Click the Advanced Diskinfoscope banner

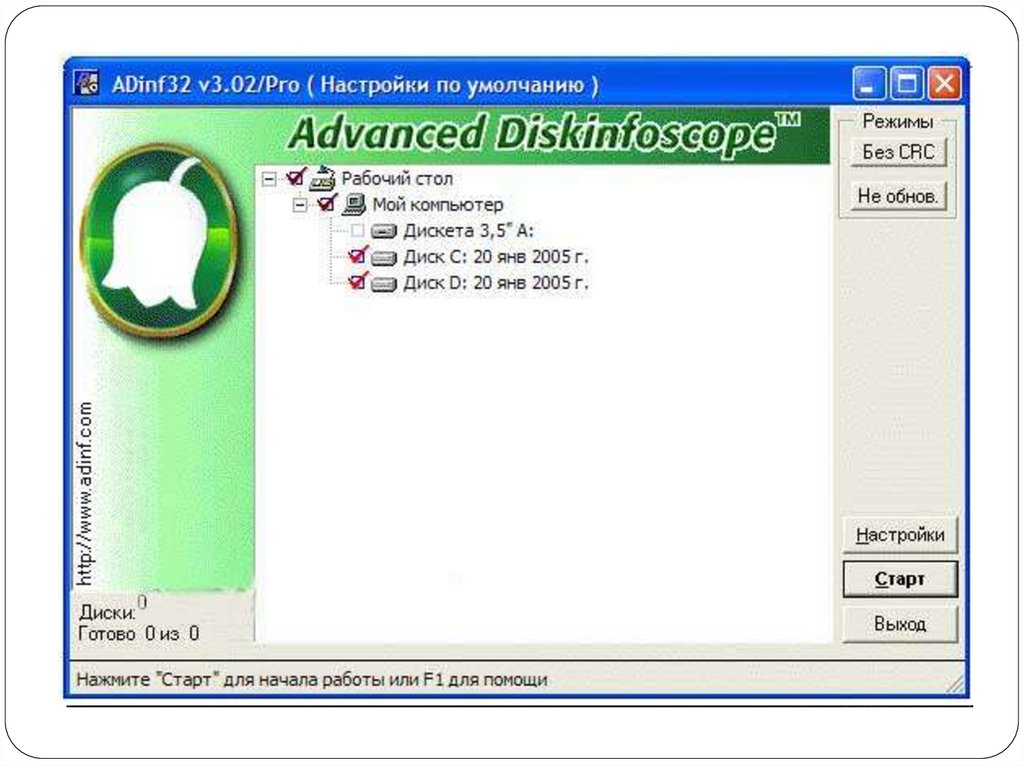point(544,133)
